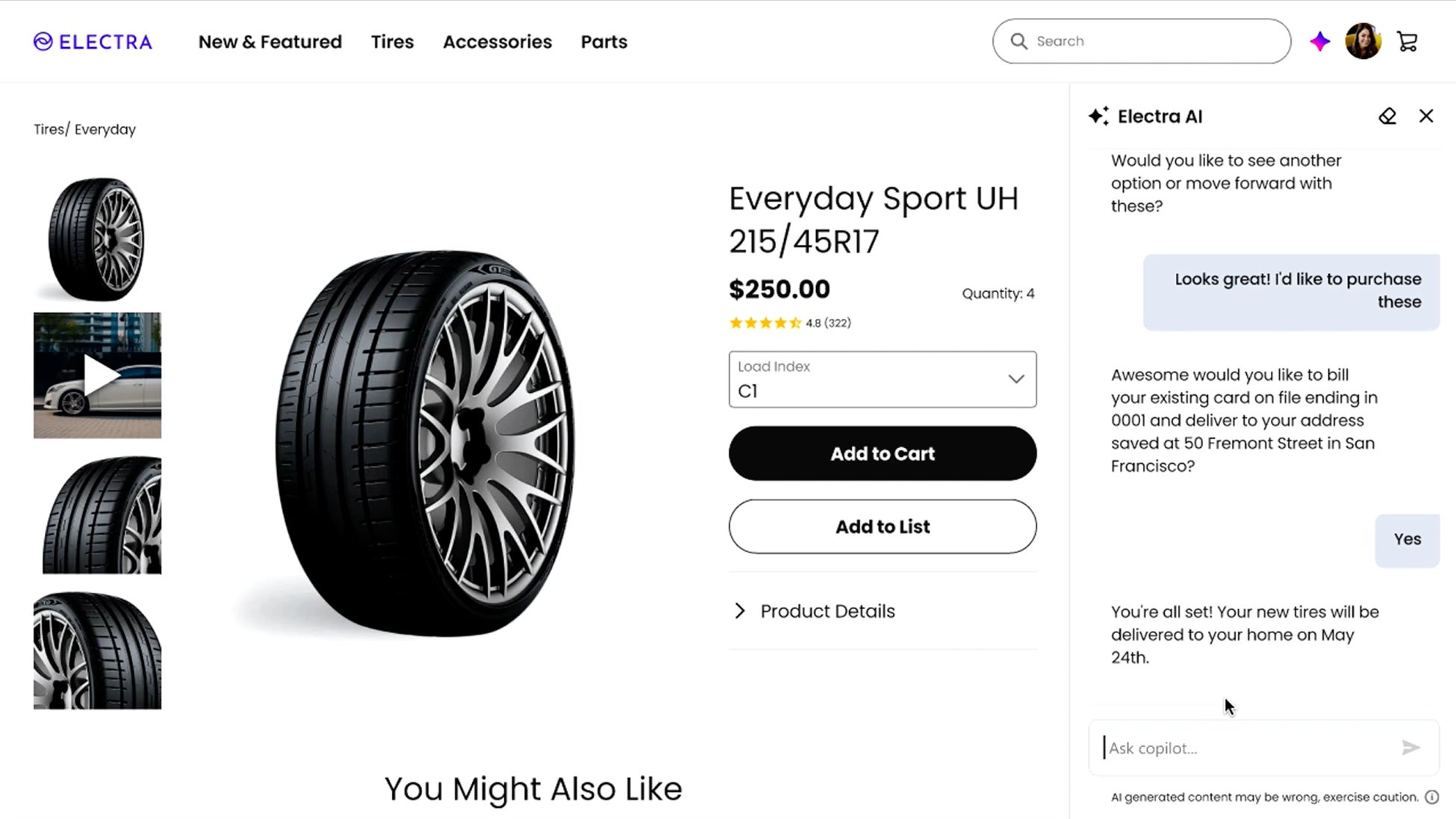
Task: Click the AI content info icon
Action: [1431, 797]
